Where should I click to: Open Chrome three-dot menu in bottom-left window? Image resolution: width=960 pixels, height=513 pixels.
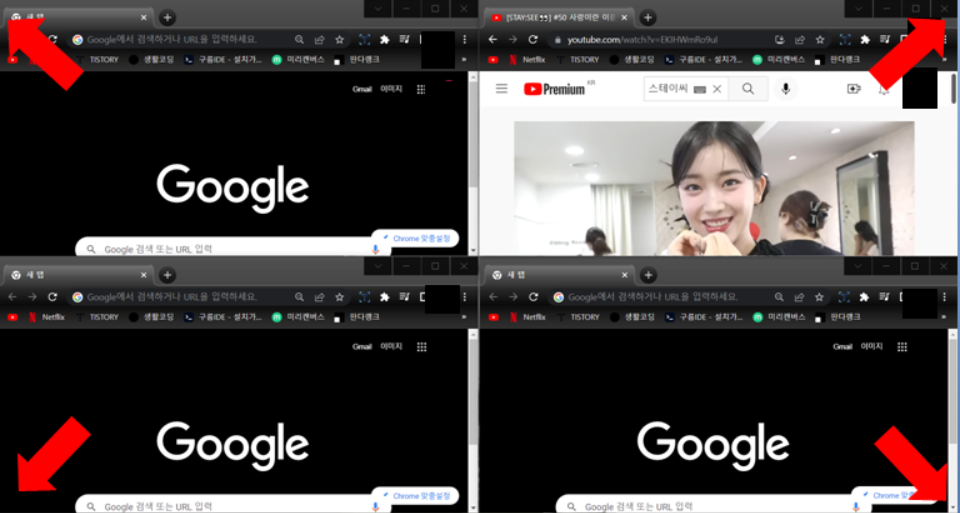click(x=465, y=297)
